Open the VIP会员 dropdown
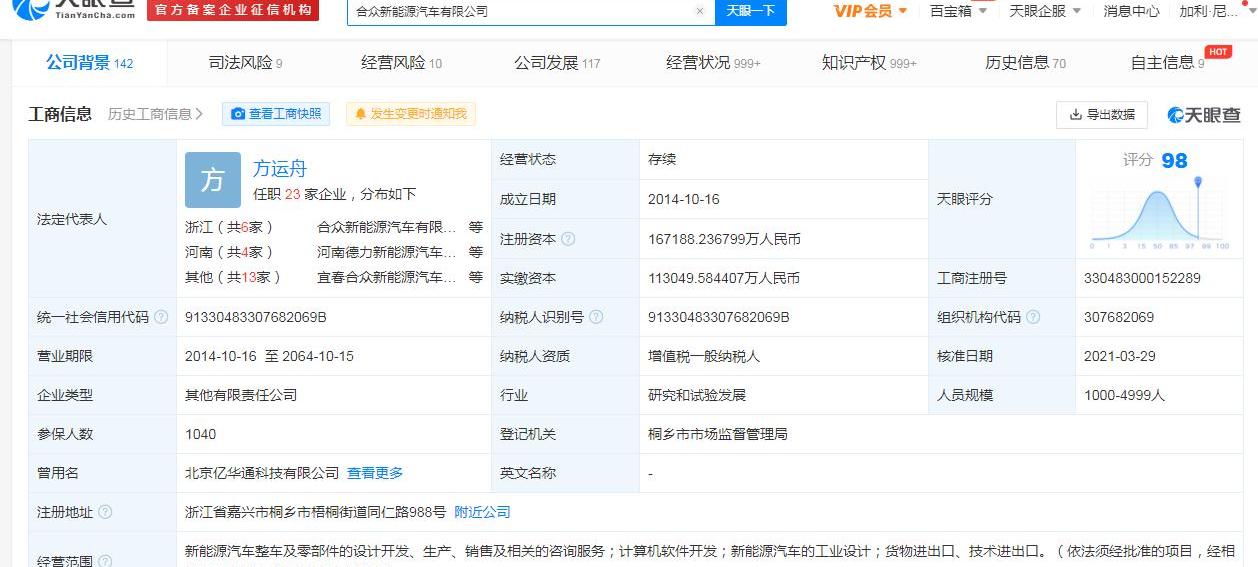The image size is (1258, 567). pyautogui.click(x=870, y=11)
